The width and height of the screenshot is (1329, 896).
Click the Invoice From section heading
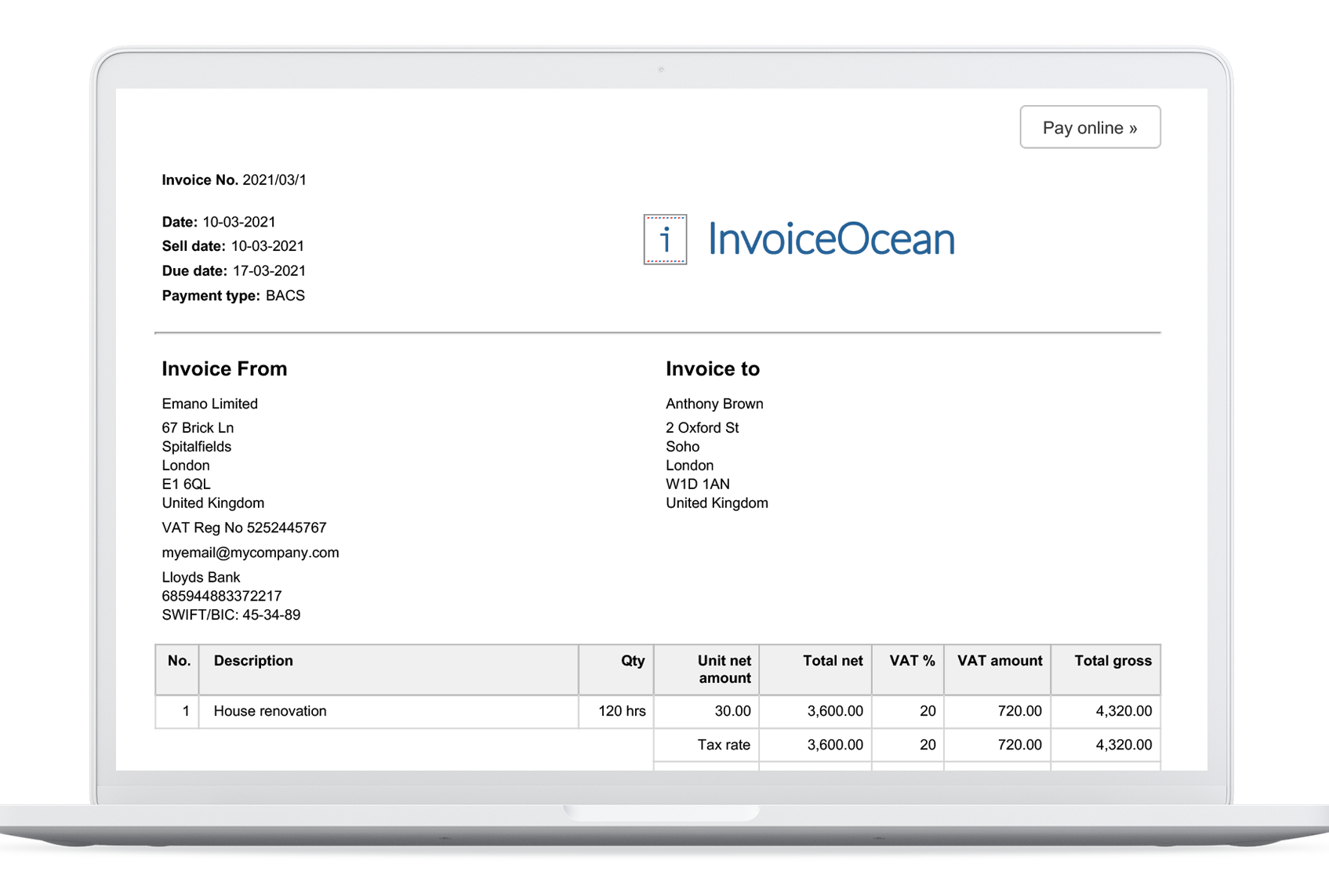(224, 368)
